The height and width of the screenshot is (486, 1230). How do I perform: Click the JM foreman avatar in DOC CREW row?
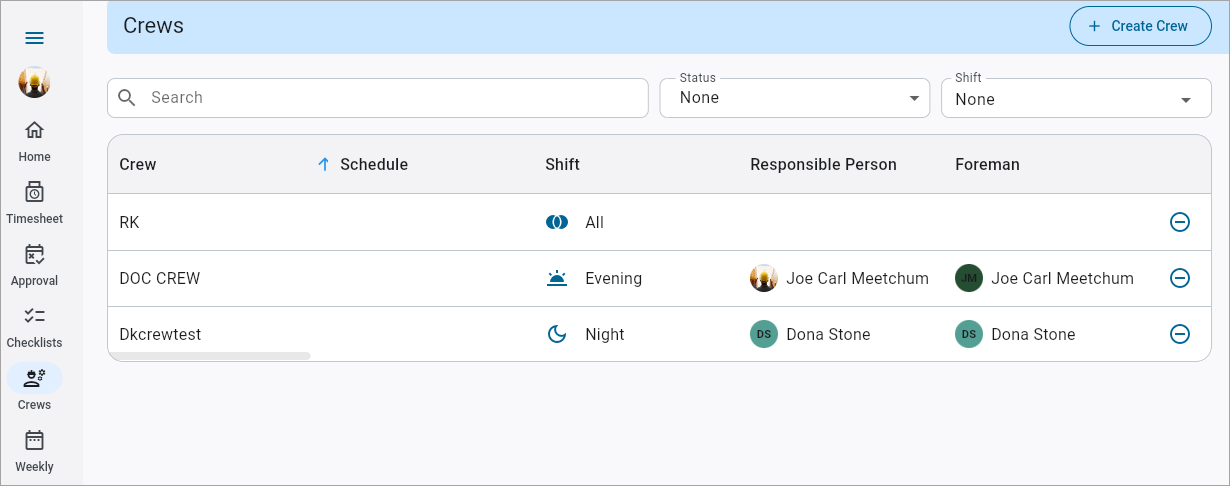(x=969, y=278)
